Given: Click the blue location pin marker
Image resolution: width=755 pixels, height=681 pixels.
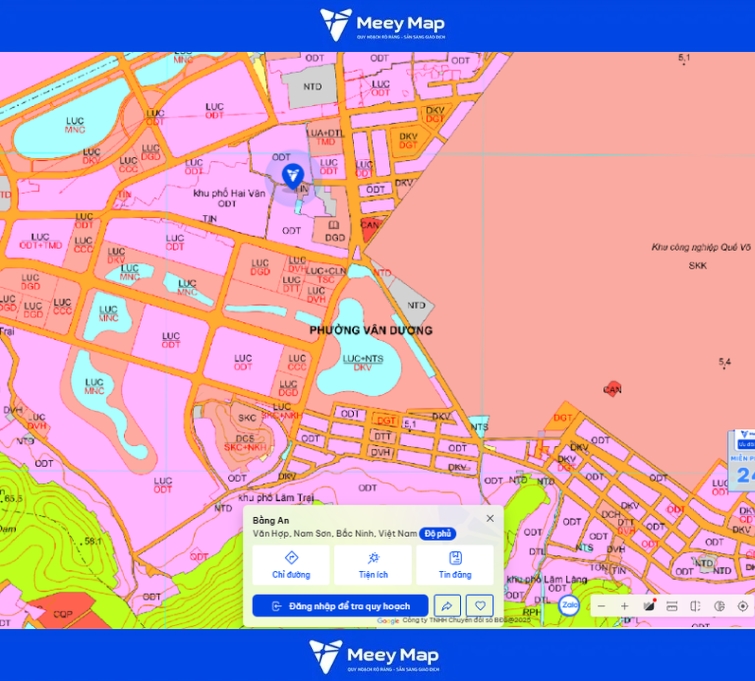Looking at the screenshot, I should click(x=293, y=176).
